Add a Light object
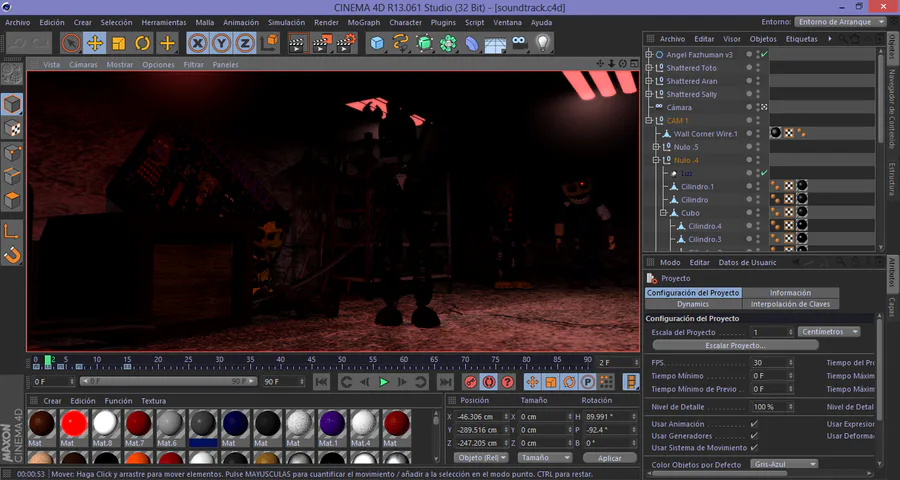 pyautogui.click(x=543, y=43)
